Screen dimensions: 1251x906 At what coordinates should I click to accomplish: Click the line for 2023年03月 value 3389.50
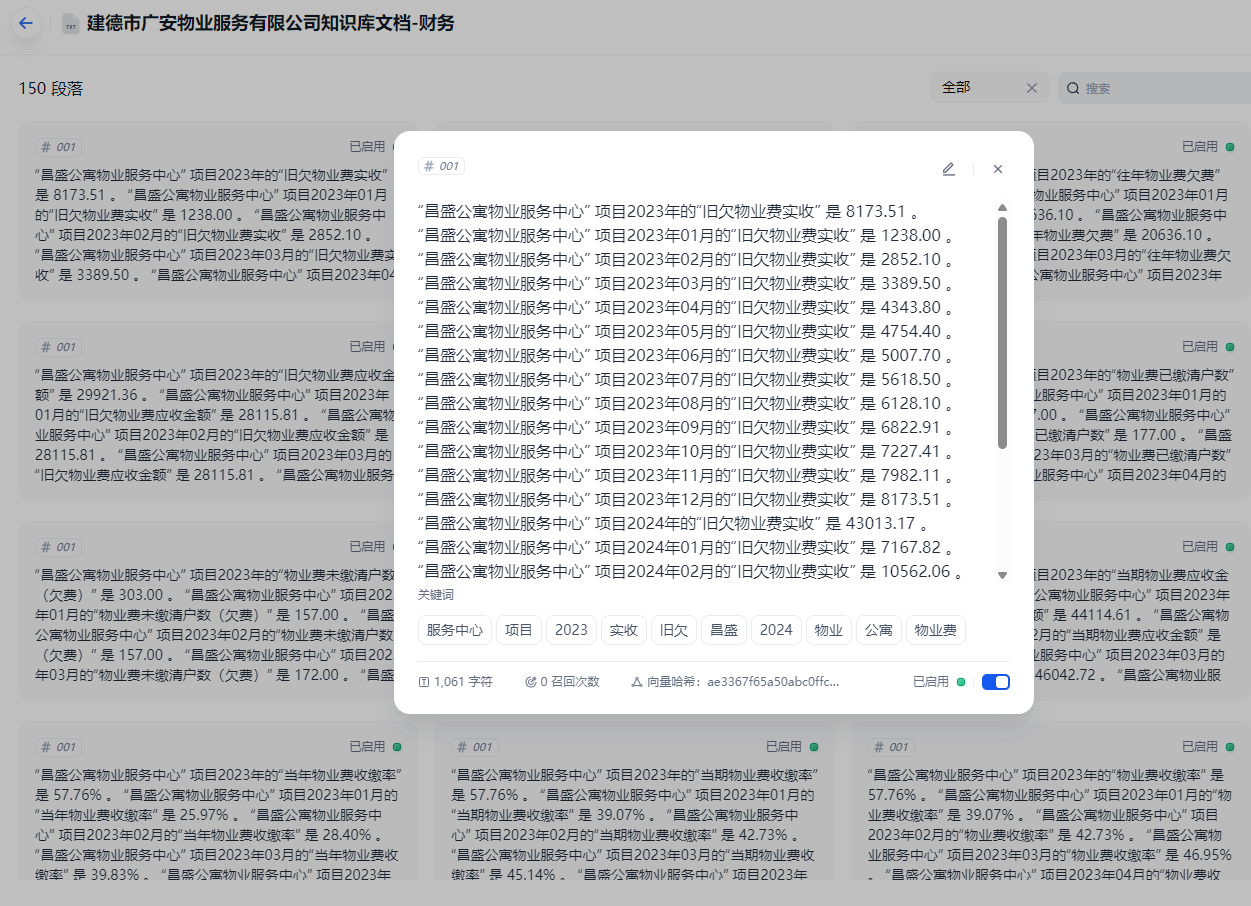tap(685, 284)
